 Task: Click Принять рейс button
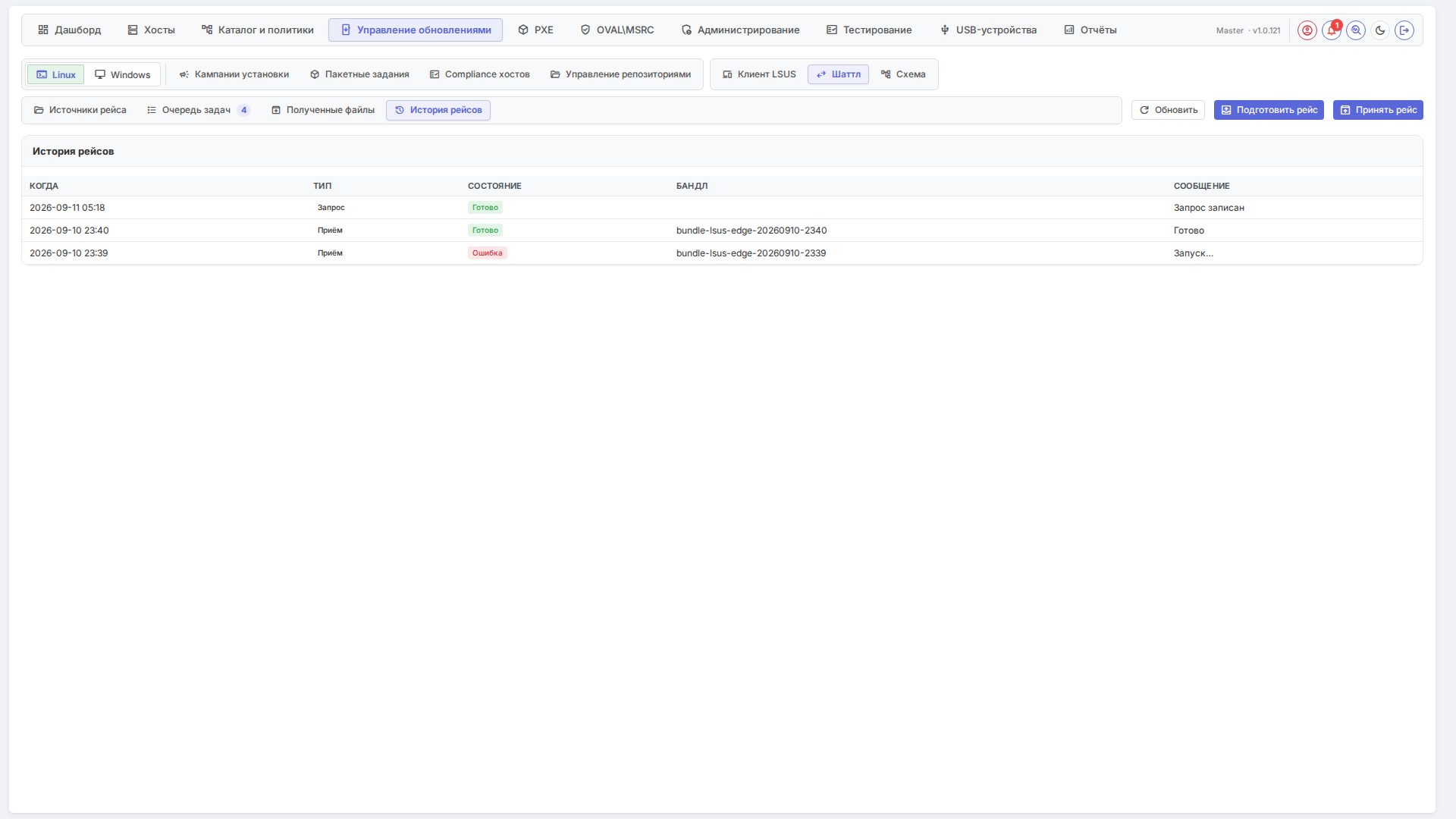click(x=1378, y=110)
